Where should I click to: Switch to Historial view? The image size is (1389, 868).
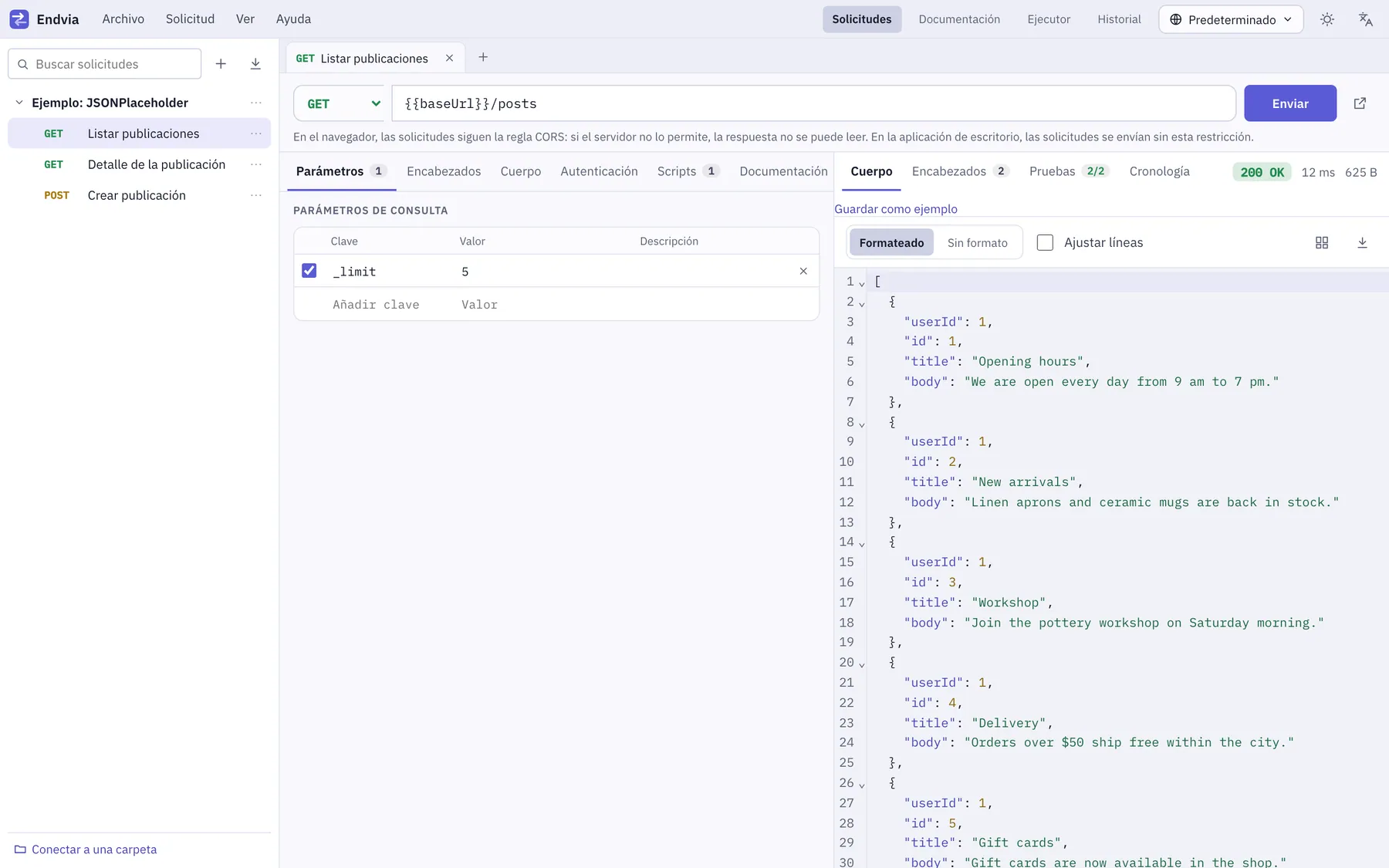pos(1119,19)
